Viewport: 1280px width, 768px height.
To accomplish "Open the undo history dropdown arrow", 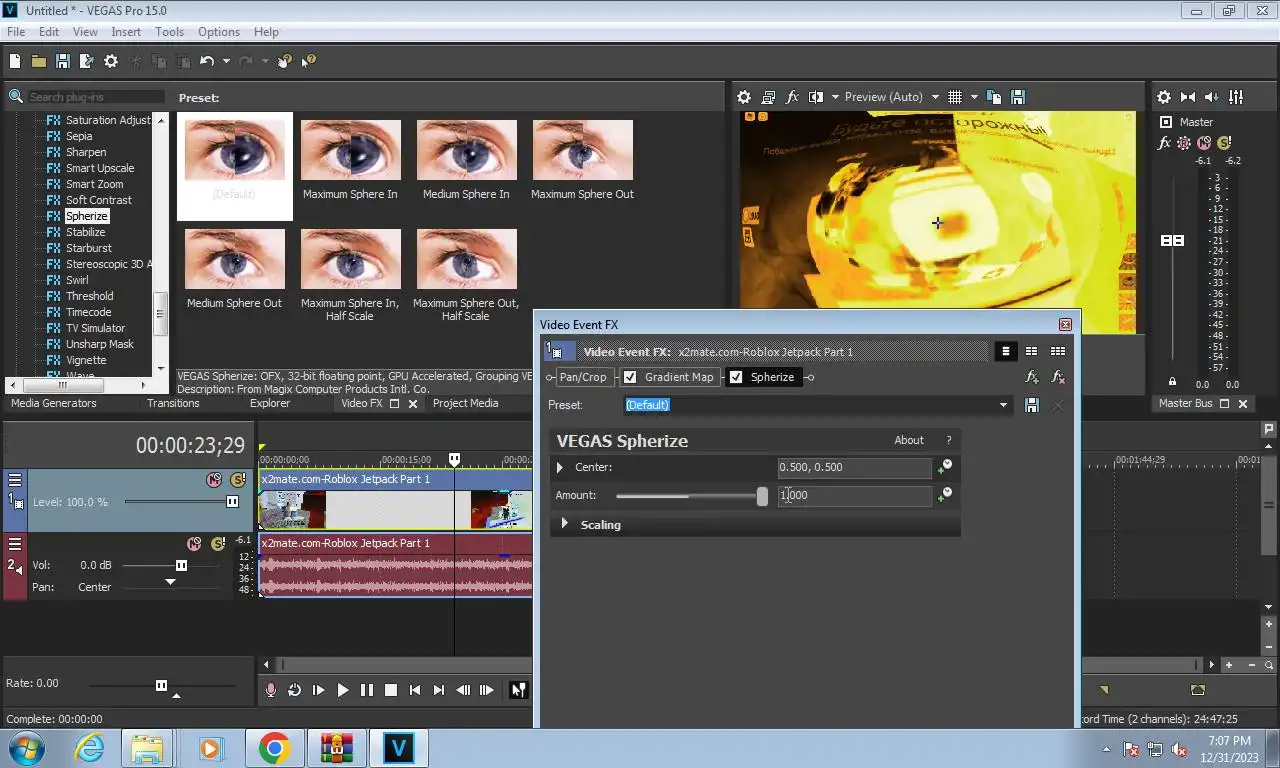I will pos(226,61).
